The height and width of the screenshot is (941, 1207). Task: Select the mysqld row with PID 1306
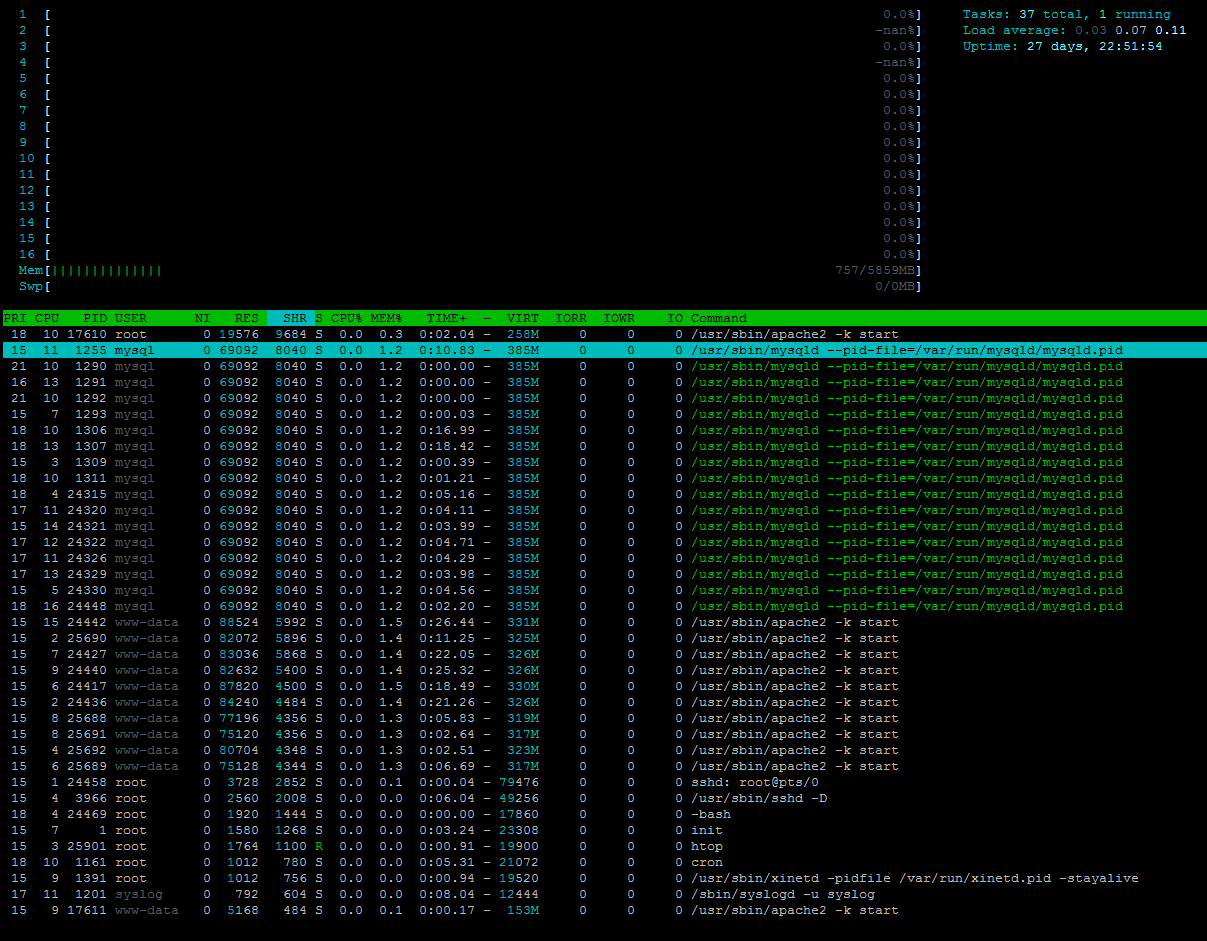tap(603, 430)
